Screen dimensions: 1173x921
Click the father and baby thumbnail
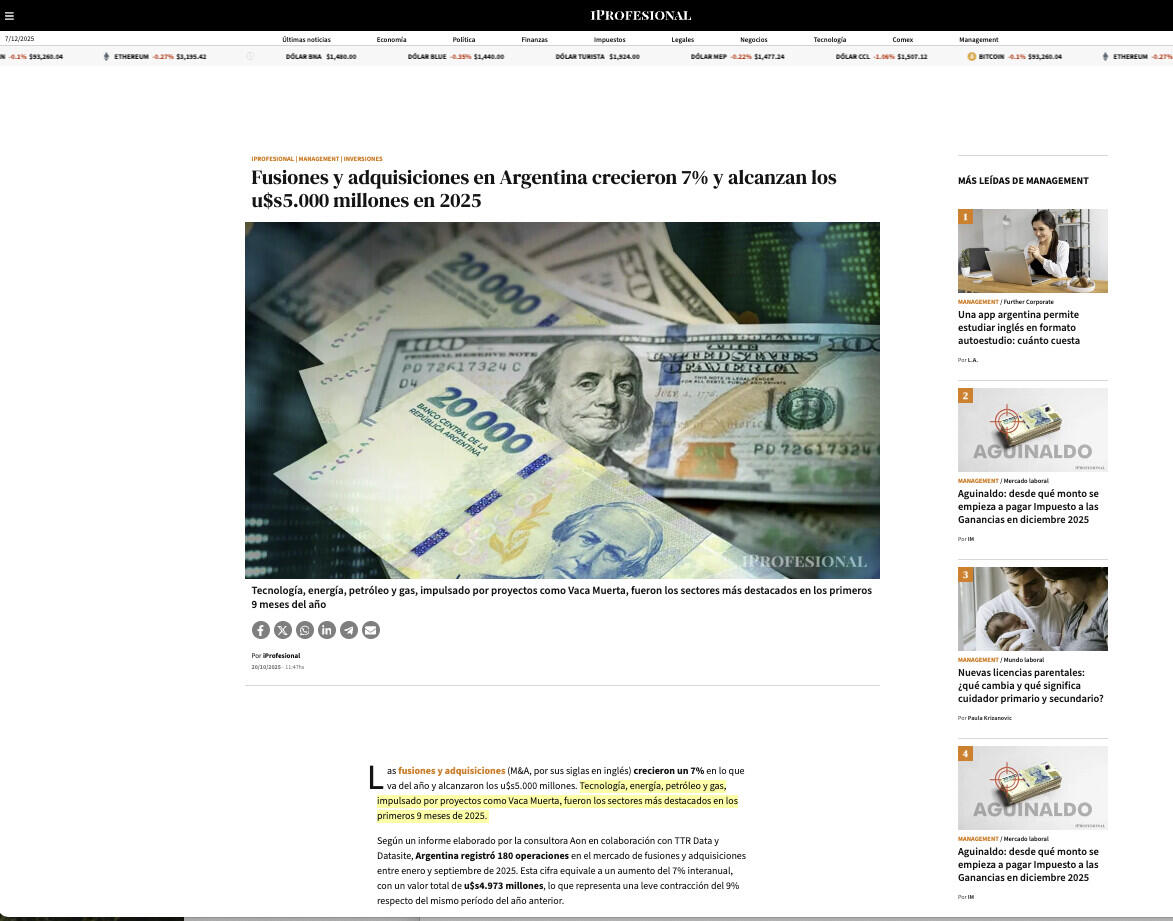click(x=1032, y=609)
